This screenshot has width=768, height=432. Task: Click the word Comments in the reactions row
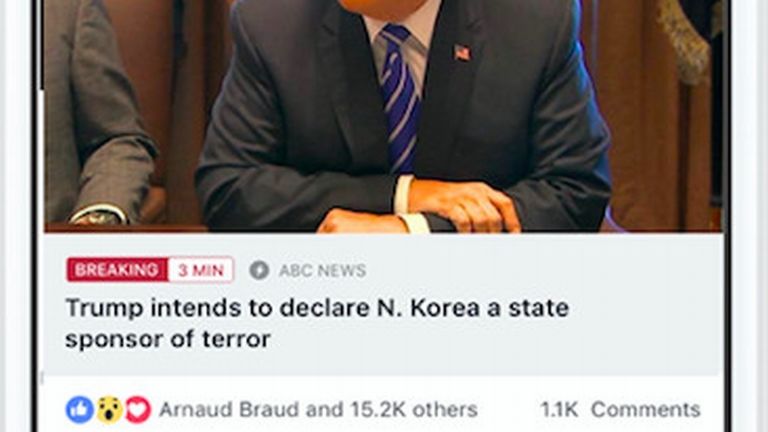[646, 409]
